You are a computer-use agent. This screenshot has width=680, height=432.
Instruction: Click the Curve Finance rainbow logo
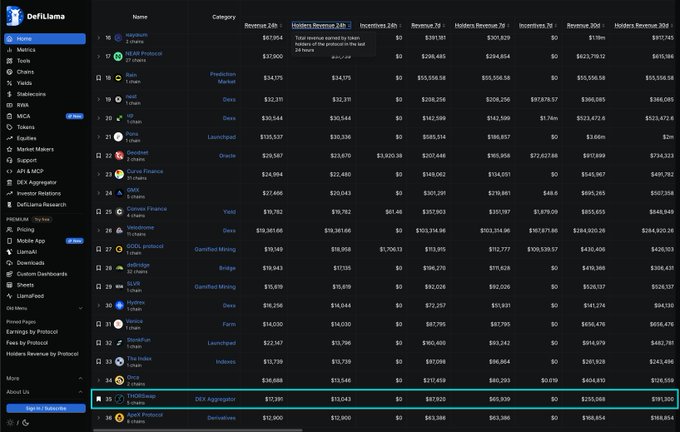(119, 174)
